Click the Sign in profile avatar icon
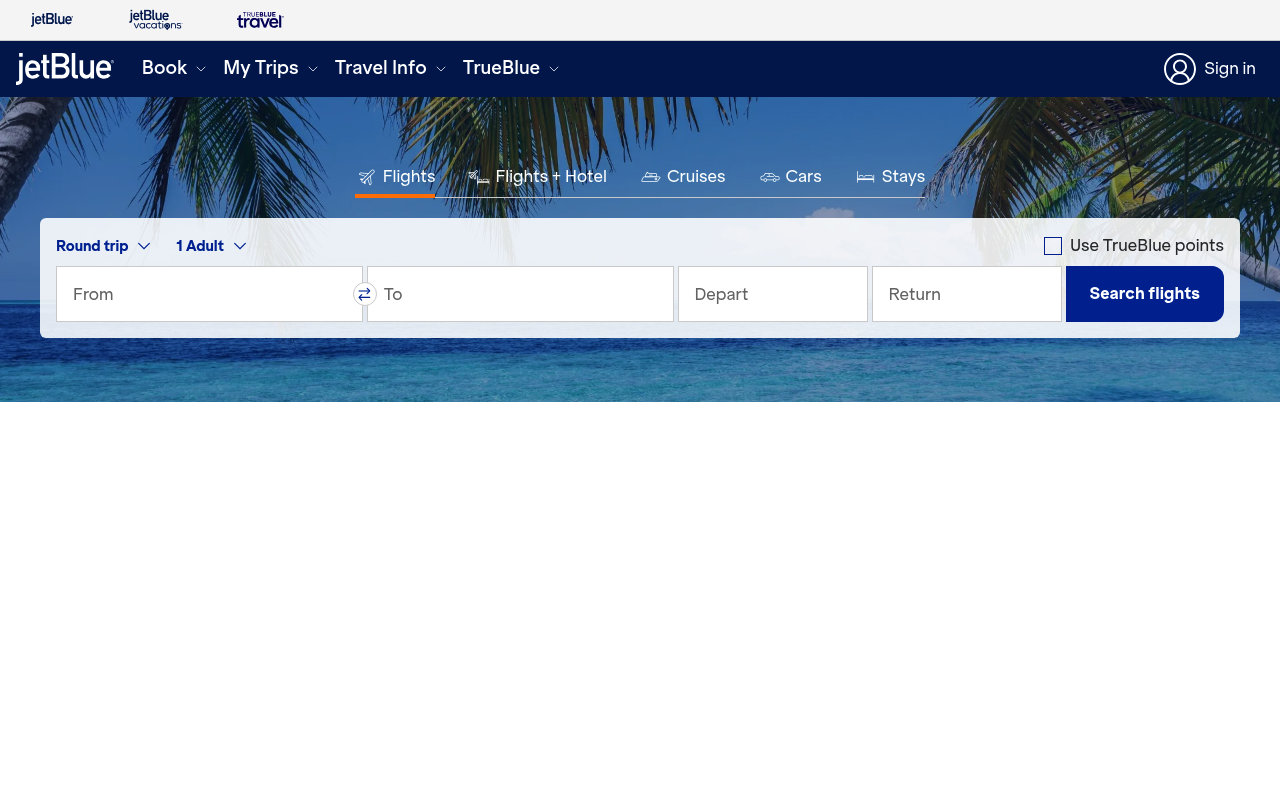Screen dimensions: 1280x800 [1180, 69]
